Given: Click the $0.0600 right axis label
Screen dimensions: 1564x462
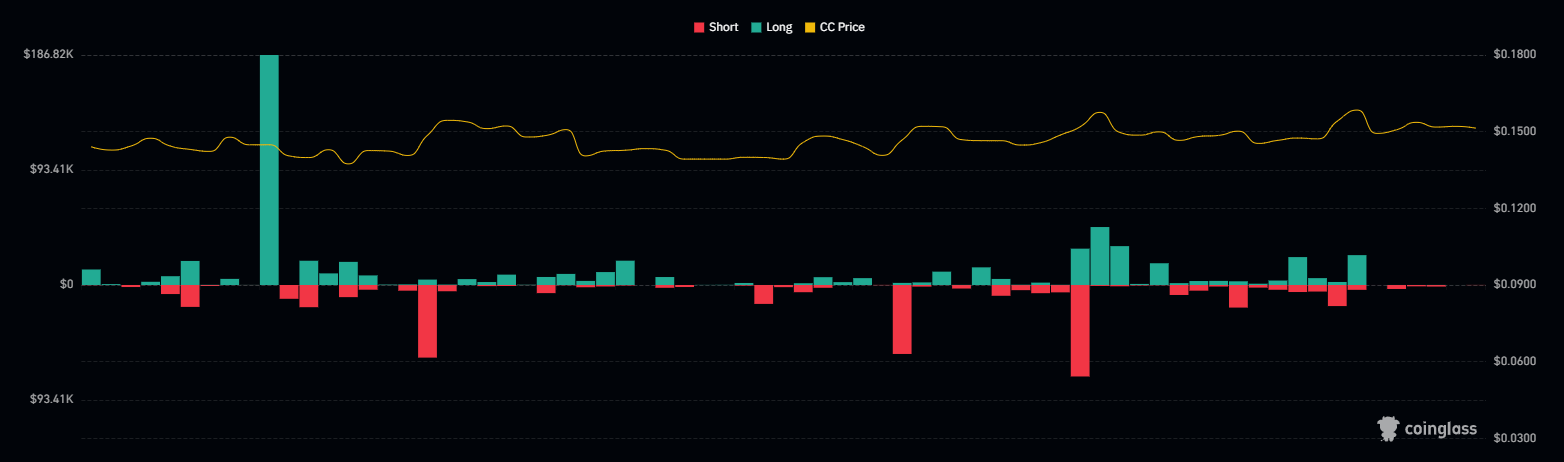Looking at the screenshot, I should tap(1513, 361).
